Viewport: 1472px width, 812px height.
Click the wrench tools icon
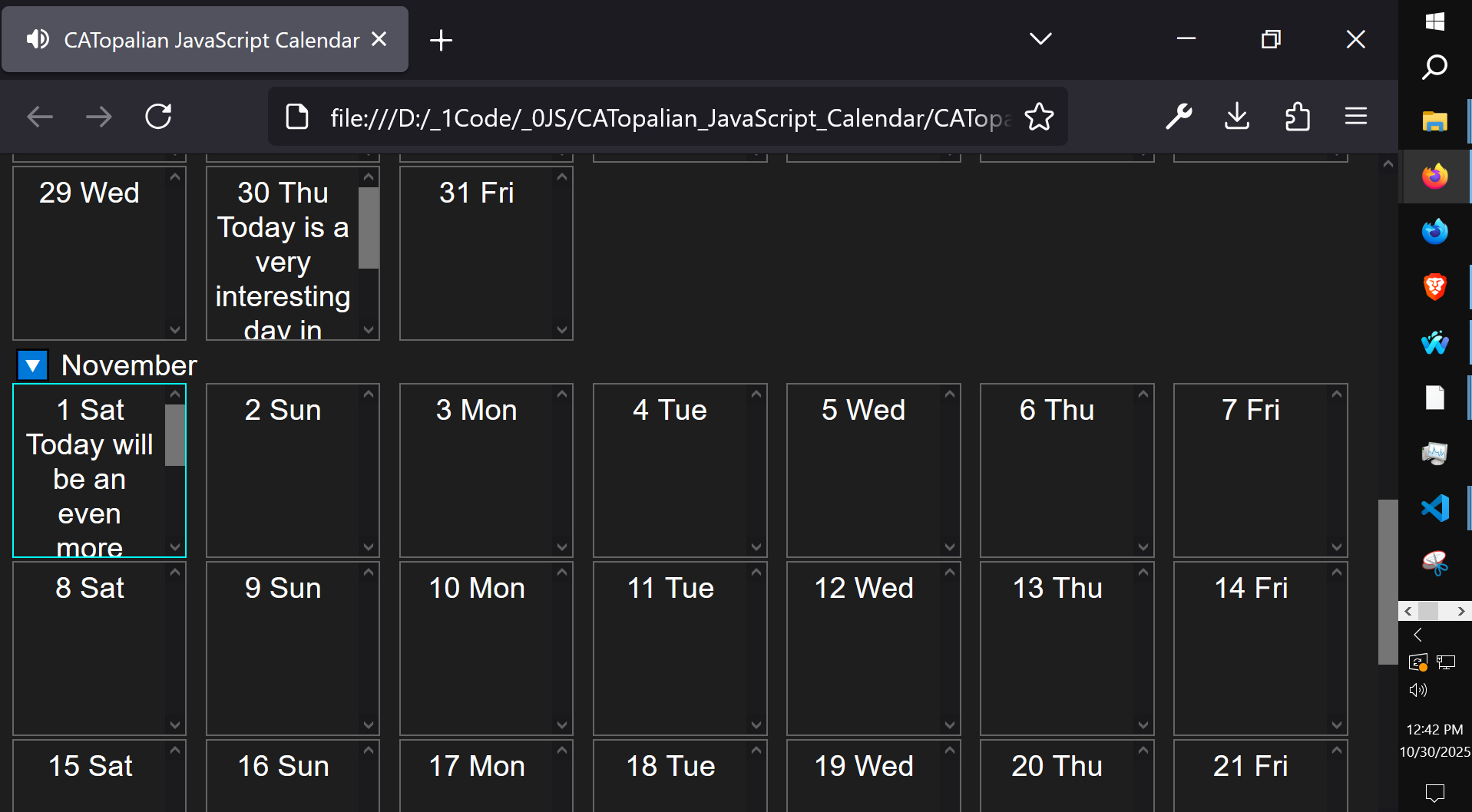pyautogui.click(x=1178, y=117)
